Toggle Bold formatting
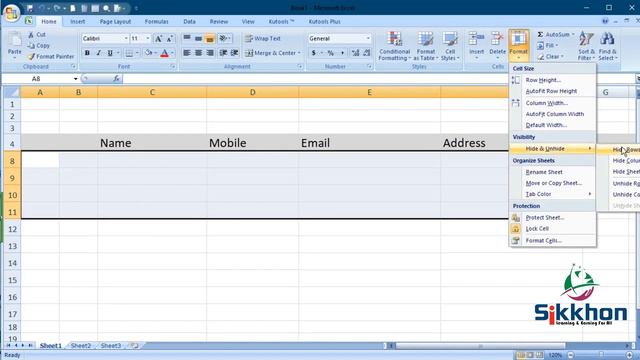 pos(87,53)
